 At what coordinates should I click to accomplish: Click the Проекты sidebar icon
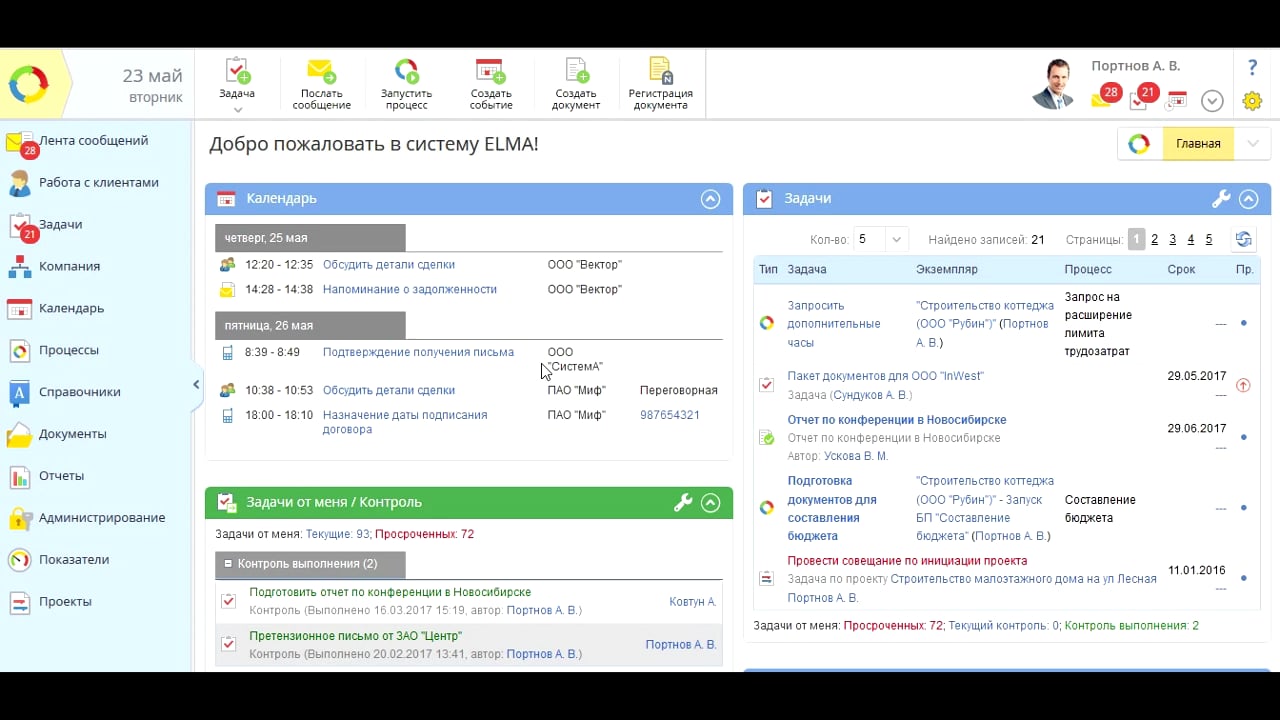pos(19,602)
